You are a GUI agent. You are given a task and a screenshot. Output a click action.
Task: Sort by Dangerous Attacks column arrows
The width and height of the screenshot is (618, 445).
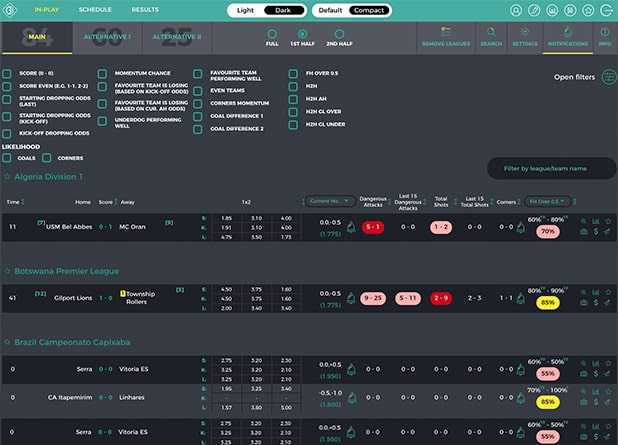(389, 202)
